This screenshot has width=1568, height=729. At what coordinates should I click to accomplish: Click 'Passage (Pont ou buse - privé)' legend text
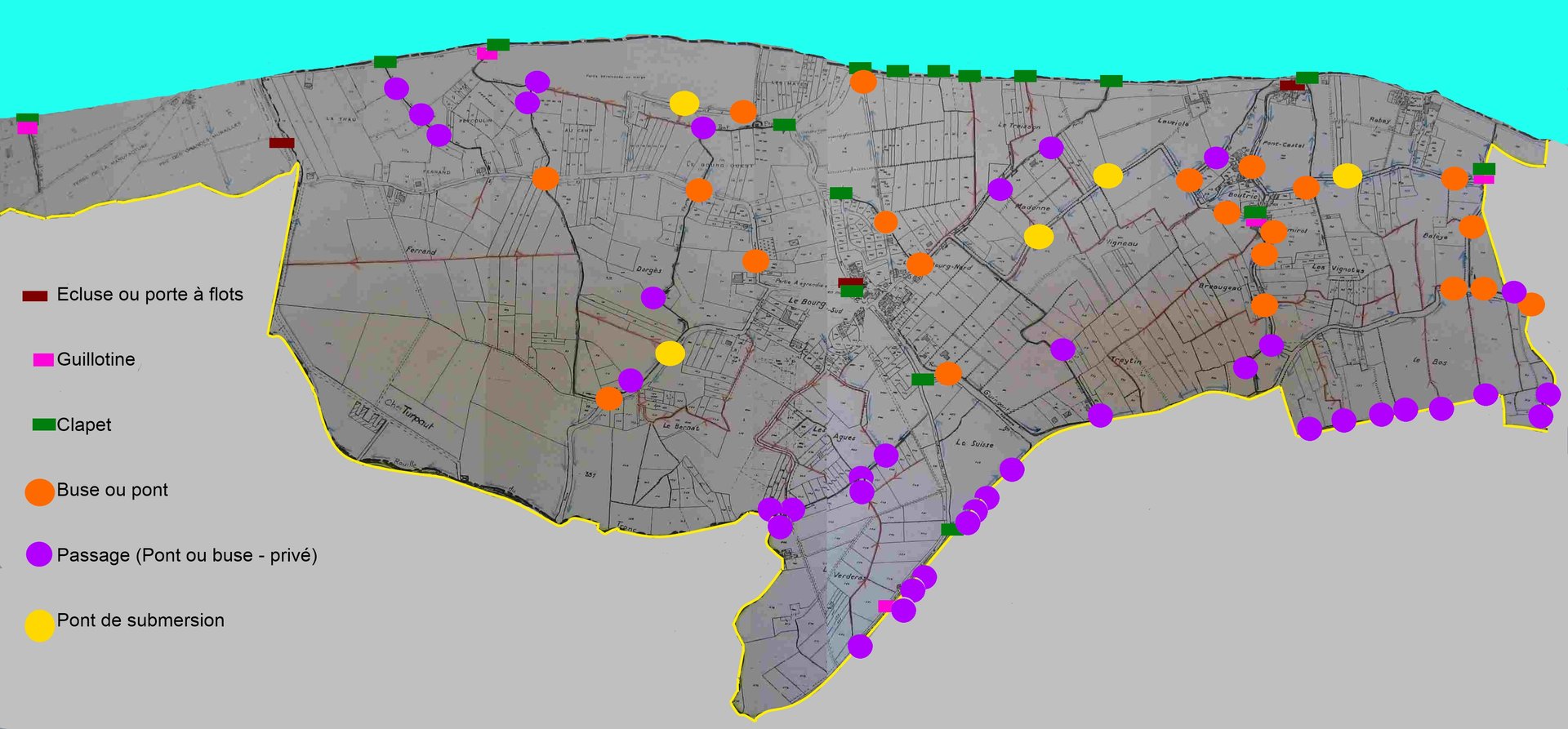click(x=187, y=555)
